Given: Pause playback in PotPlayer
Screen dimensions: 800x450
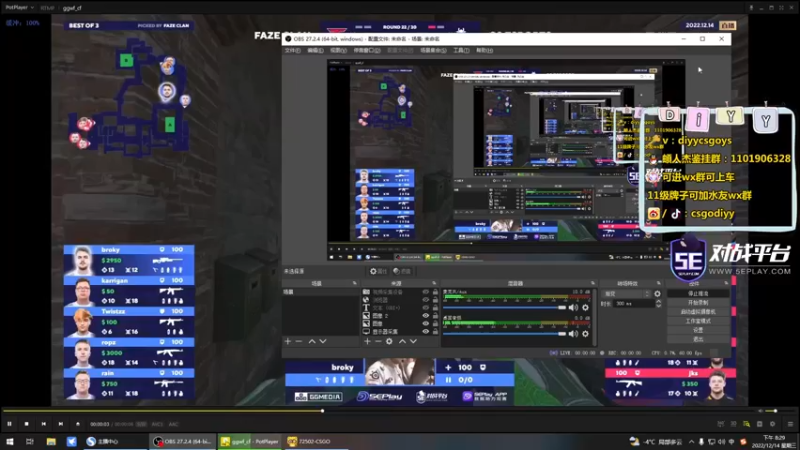Looking at the screenshot, I should pos(9,424).
